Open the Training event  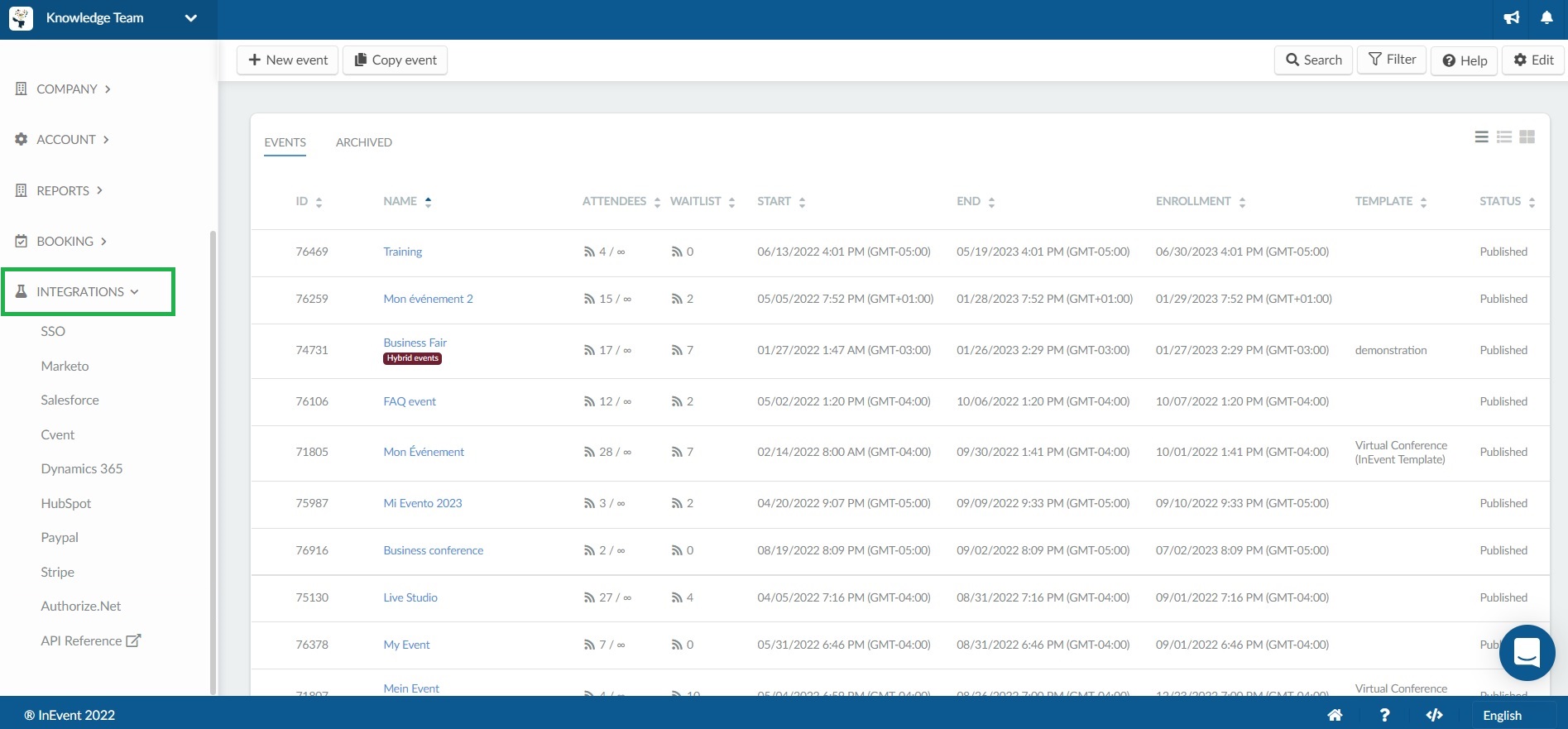pyautogui.click(x=403, y=252)
